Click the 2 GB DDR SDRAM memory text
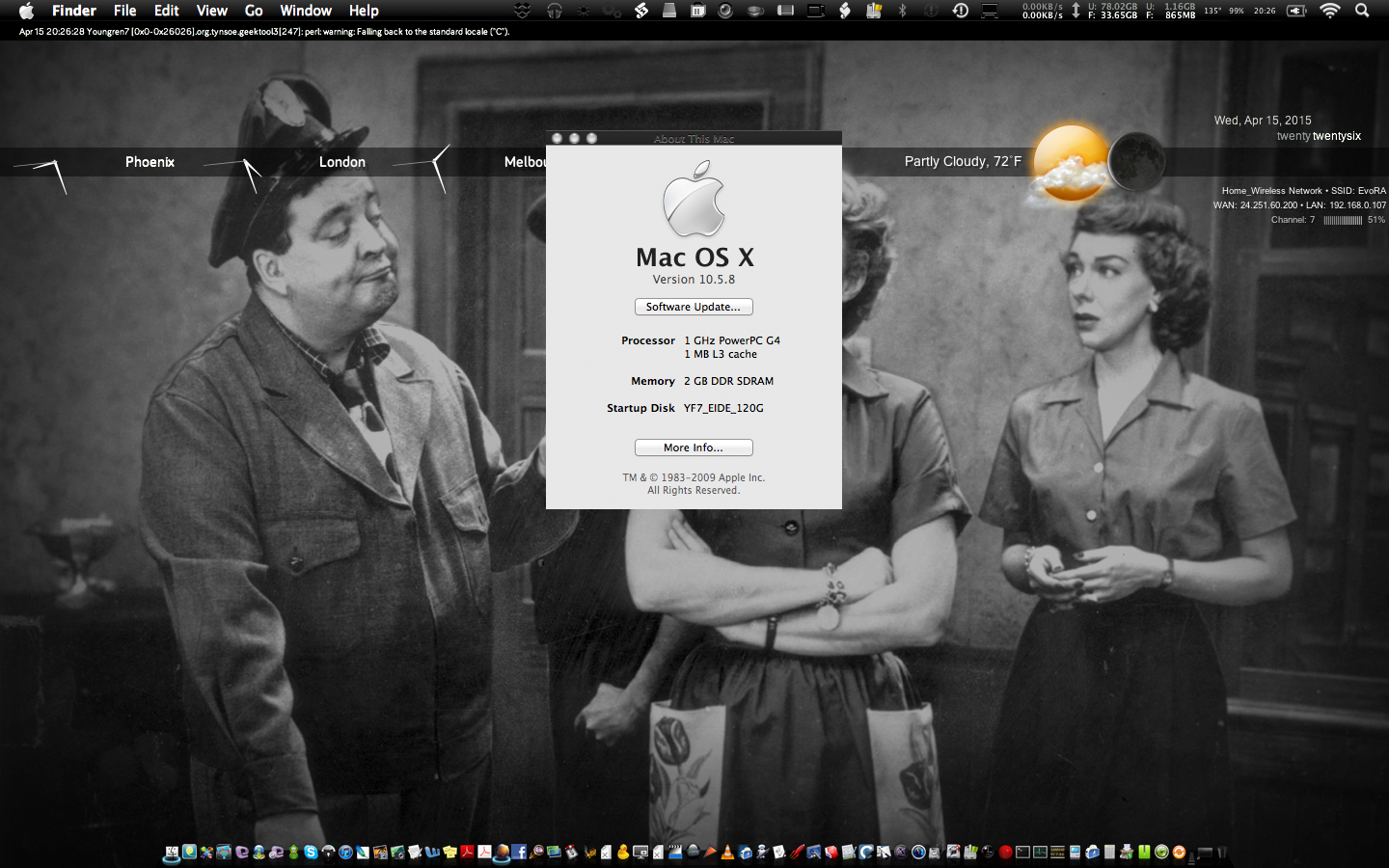 (728, 381)
